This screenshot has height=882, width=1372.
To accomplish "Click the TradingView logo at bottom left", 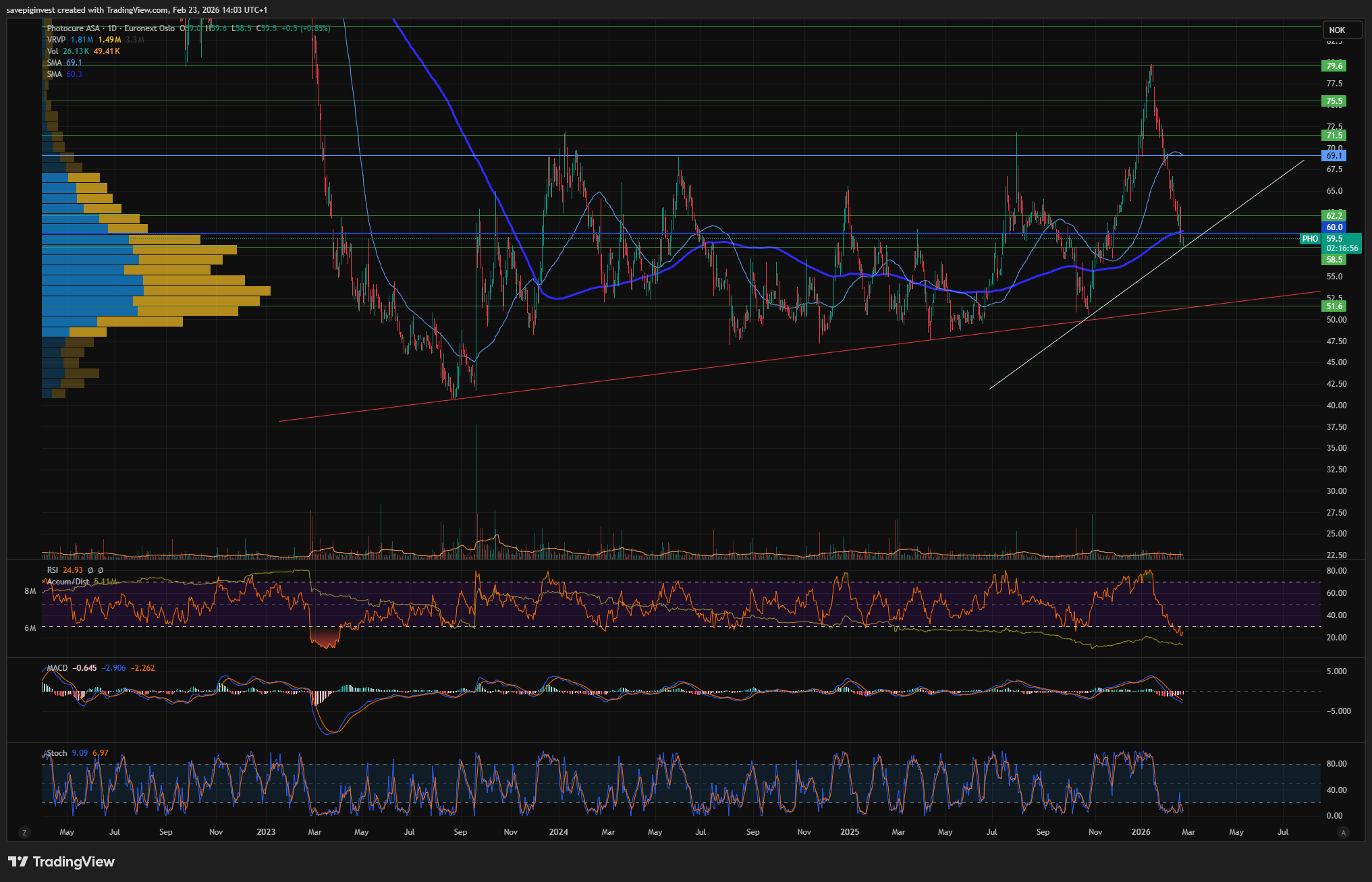I will (61, 862).
